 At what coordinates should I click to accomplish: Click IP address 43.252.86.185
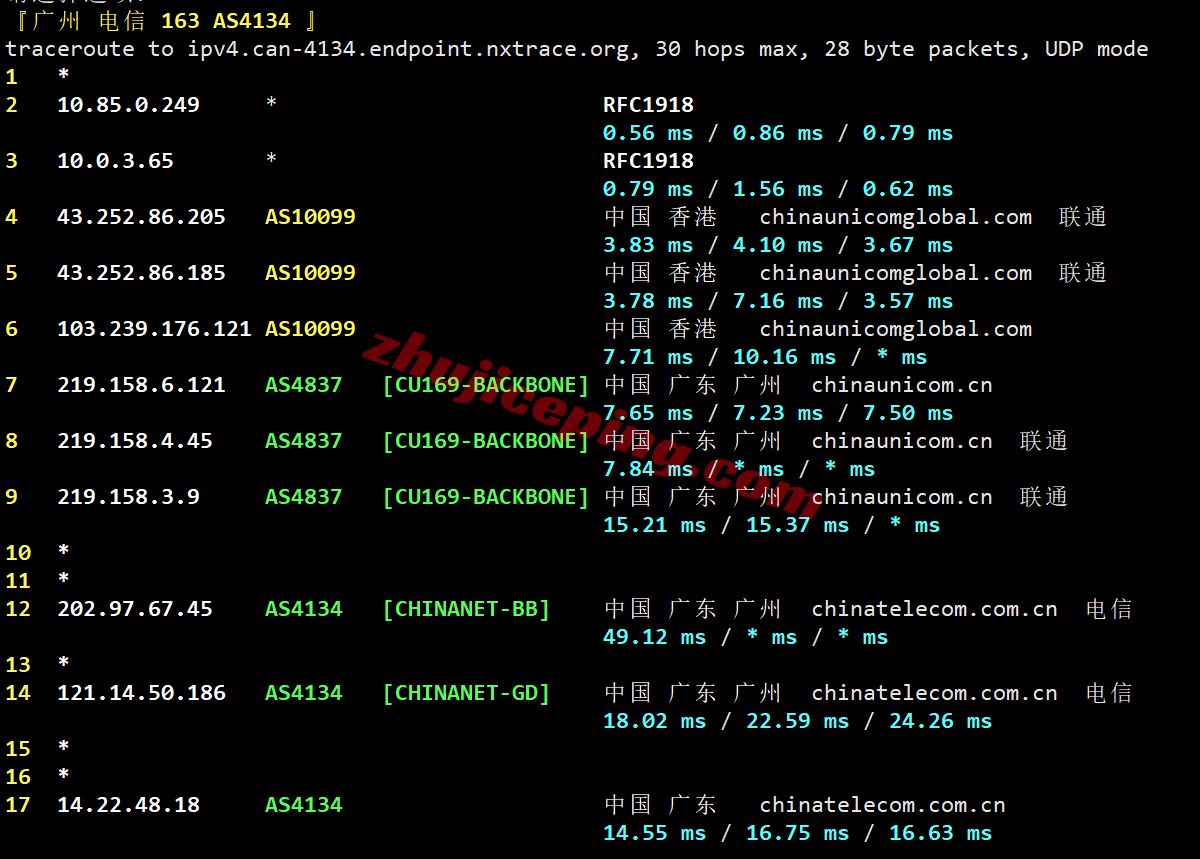(x=141, y=273)
